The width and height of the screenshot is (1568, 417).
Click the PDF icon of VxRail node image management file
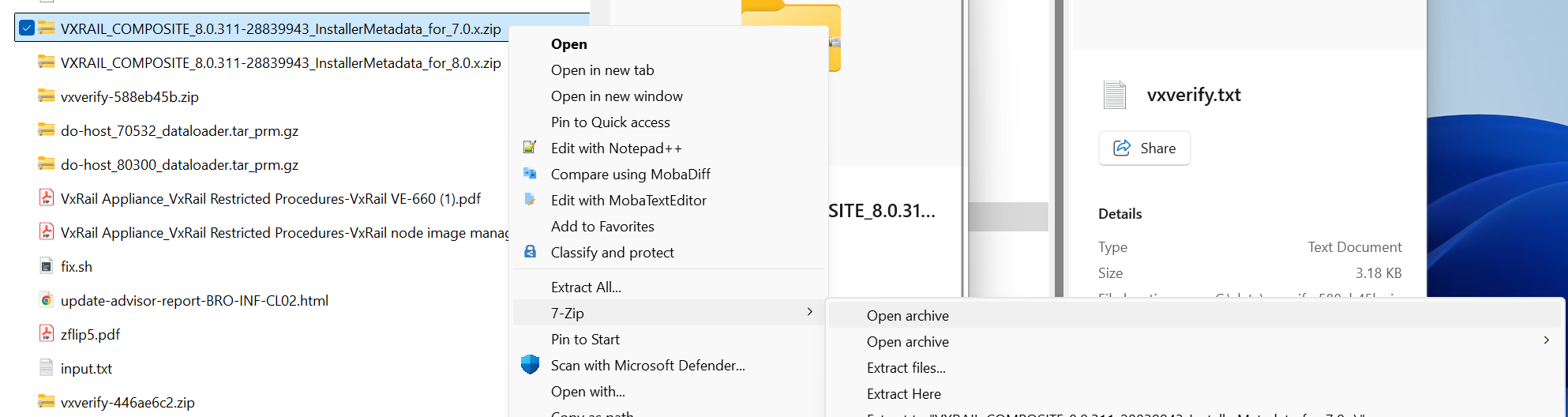(x=47, y=232)
